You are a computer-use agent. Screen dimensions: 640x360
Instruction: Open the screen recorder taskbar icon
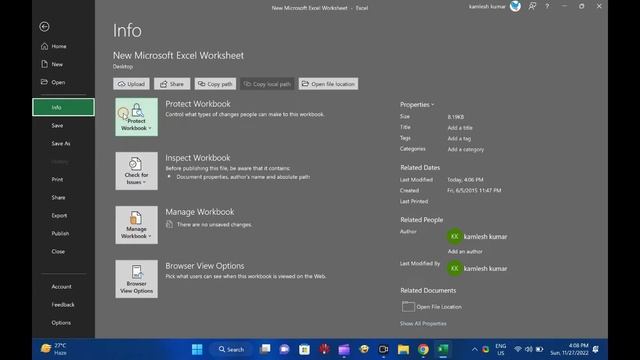pyautogui.click(x=383, y=349)
